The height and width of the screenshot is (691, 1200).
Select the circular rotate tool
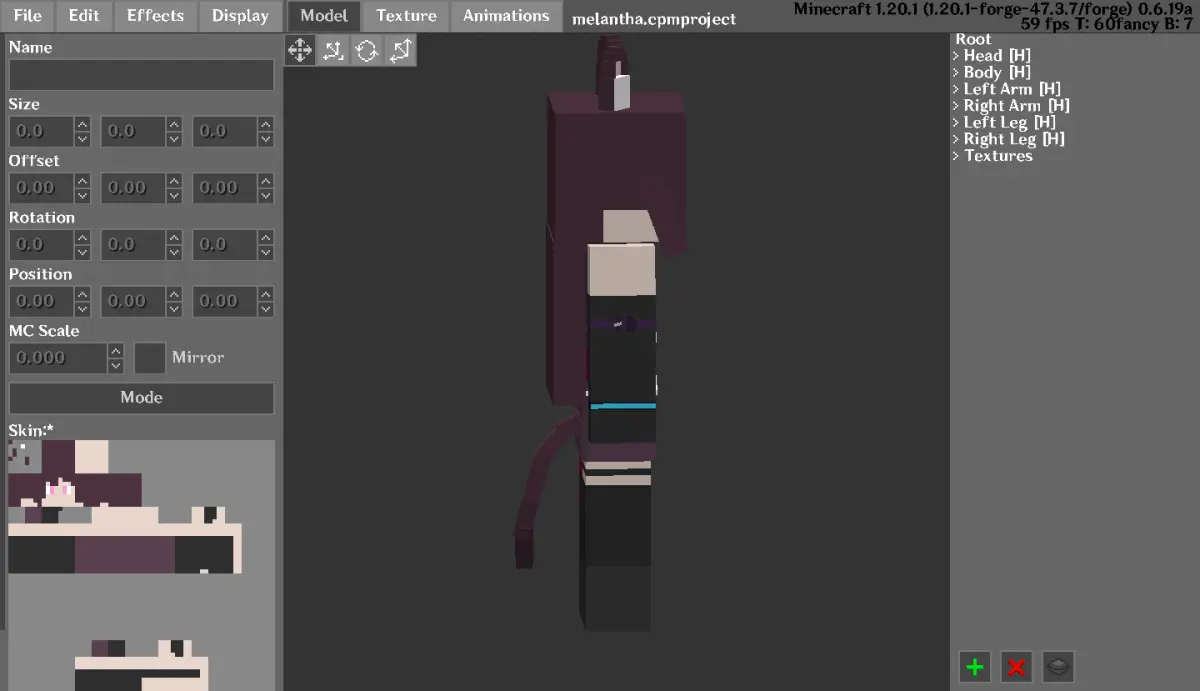tap(367, 51)
